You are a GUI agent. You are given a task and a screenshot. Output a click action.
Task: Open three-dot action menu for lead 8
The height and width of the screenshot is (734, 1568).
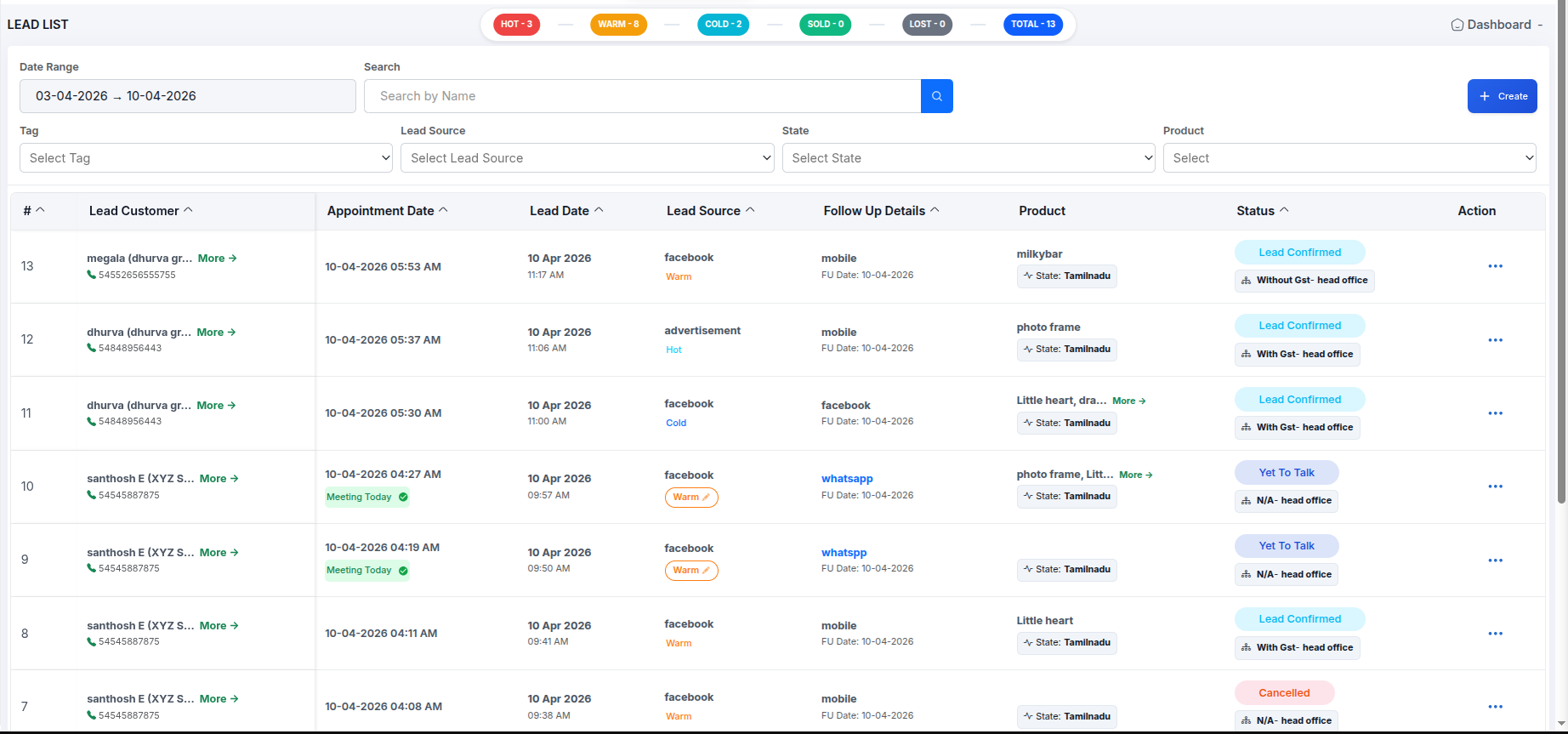pyautogui.click(x=1495, y=634)
